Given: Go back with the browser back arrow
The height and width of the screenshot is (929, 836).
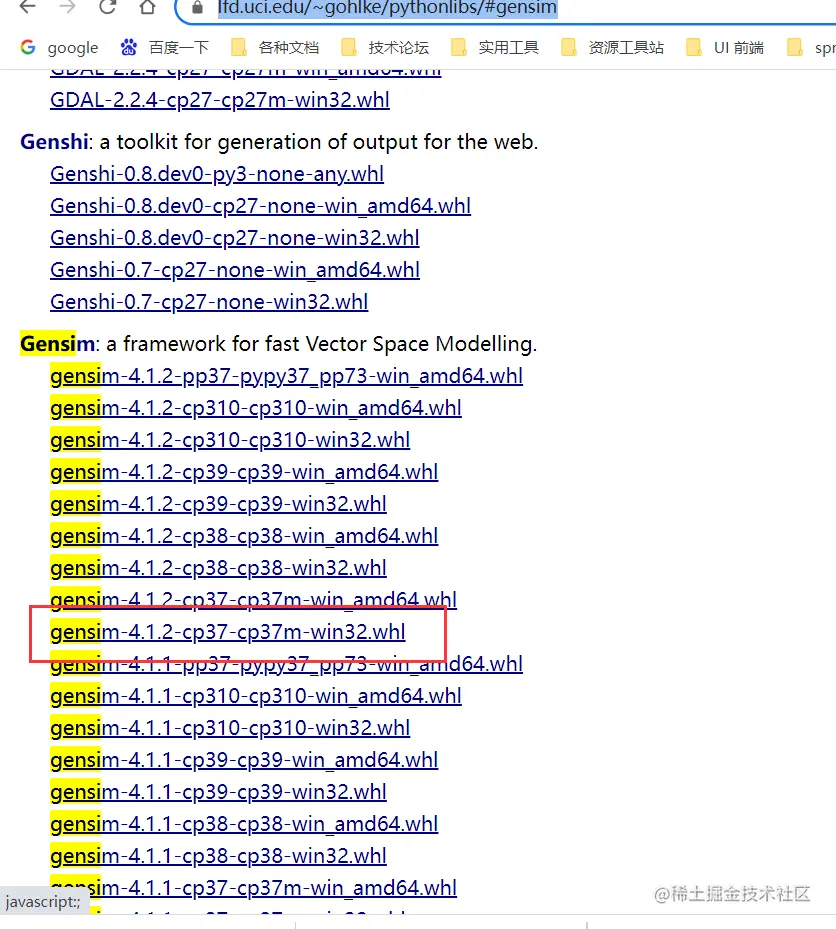Looking at the screenshot, I should [28, 7].
